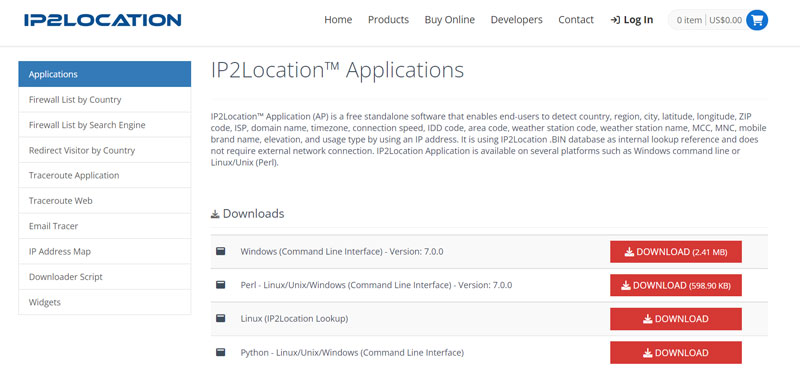Click the IP2Location™ Applications heading
The height and width of the screenshot is (388, 800).
pos(337,70)
